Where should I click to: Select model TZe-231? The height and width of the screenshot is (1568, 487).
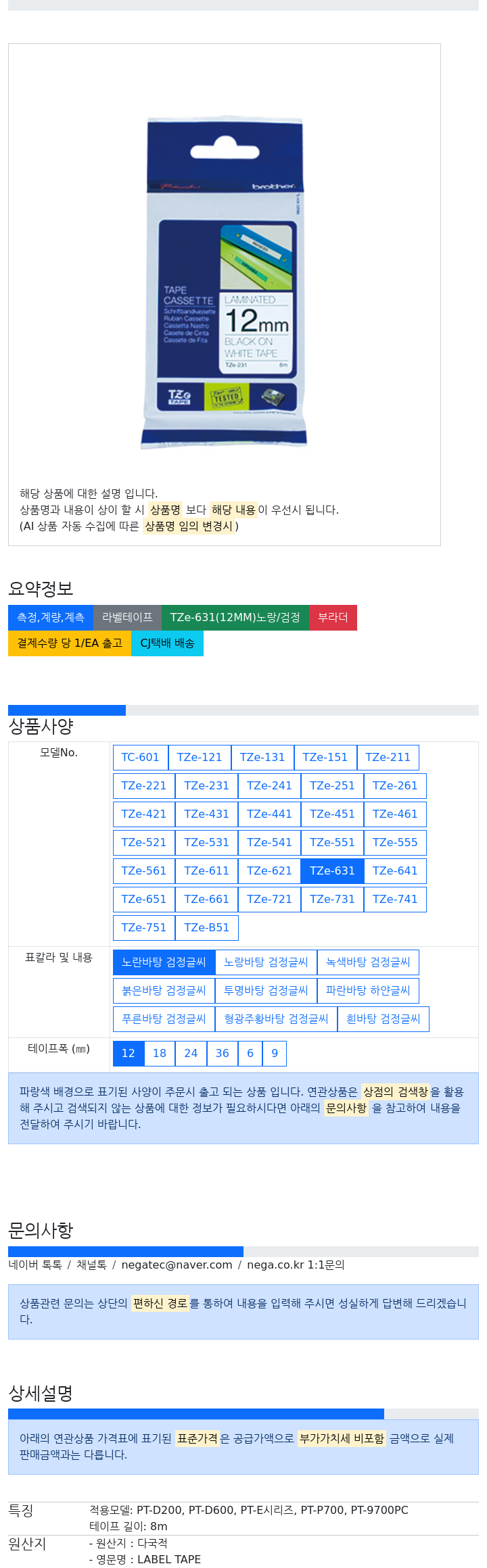pos(206,786)
